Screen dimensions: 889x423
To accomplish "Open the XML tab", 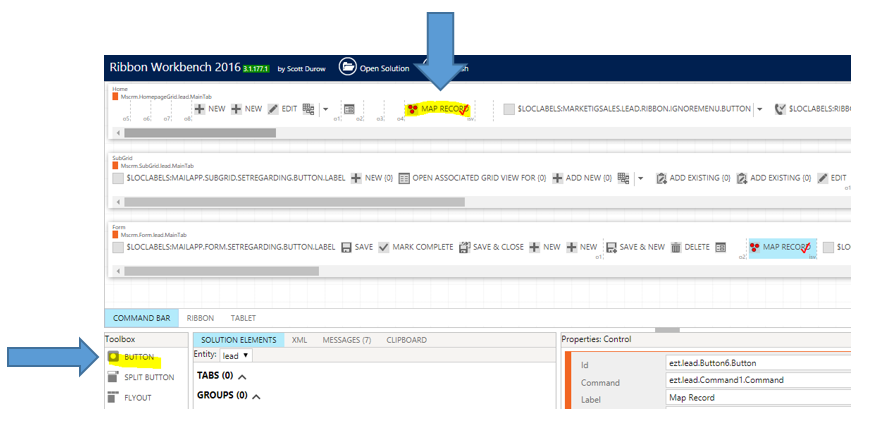I will pos(299,340).
